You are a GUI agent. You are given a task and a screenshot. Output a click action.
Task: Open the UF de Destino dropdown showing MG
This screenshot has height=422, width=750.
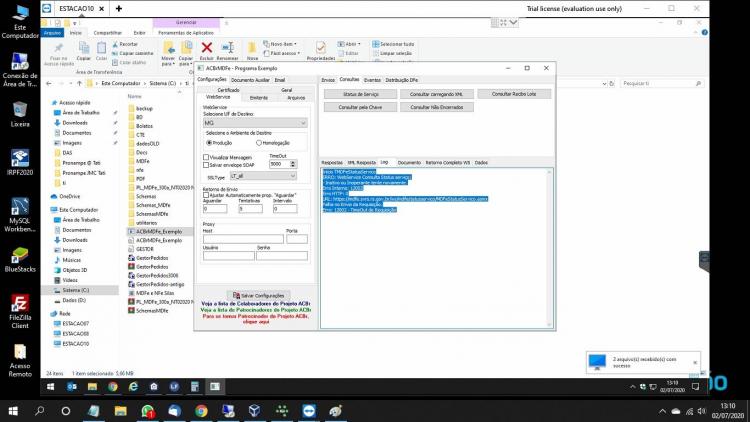tap(255, 123)
